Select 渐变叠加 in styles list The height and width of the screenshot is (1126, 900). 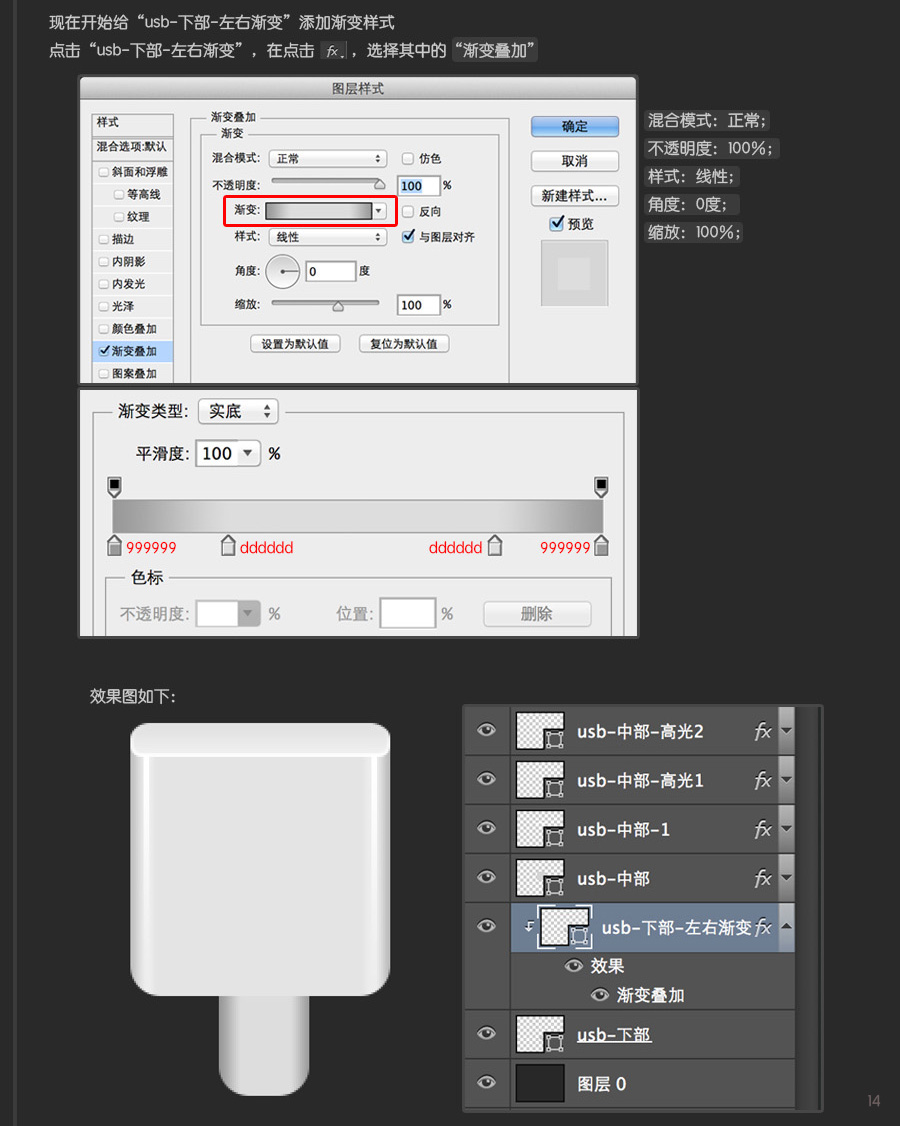132,351
